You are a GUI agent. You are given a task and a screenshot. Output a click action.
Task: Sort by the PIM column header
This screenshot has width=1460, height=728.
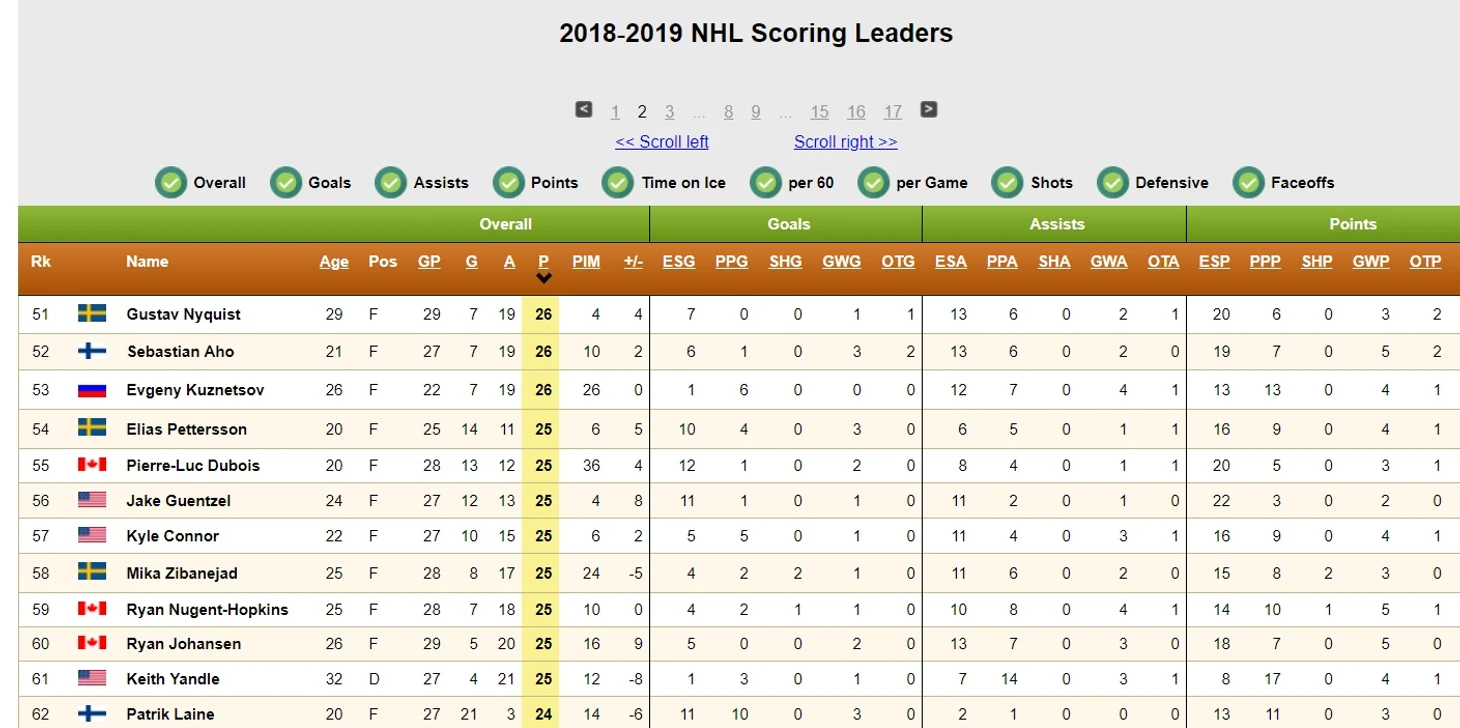[586, 262]
